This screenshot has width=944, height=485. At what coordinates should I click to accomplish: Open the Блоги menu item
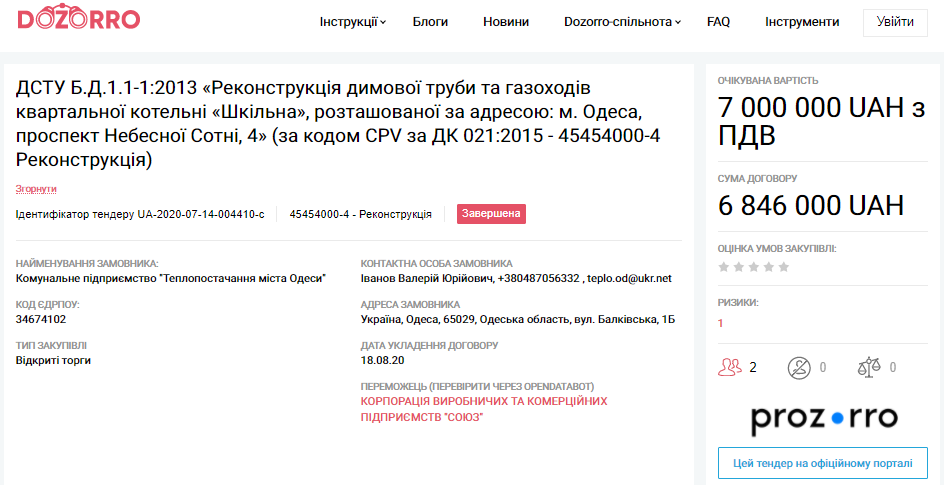click(430, 22)
